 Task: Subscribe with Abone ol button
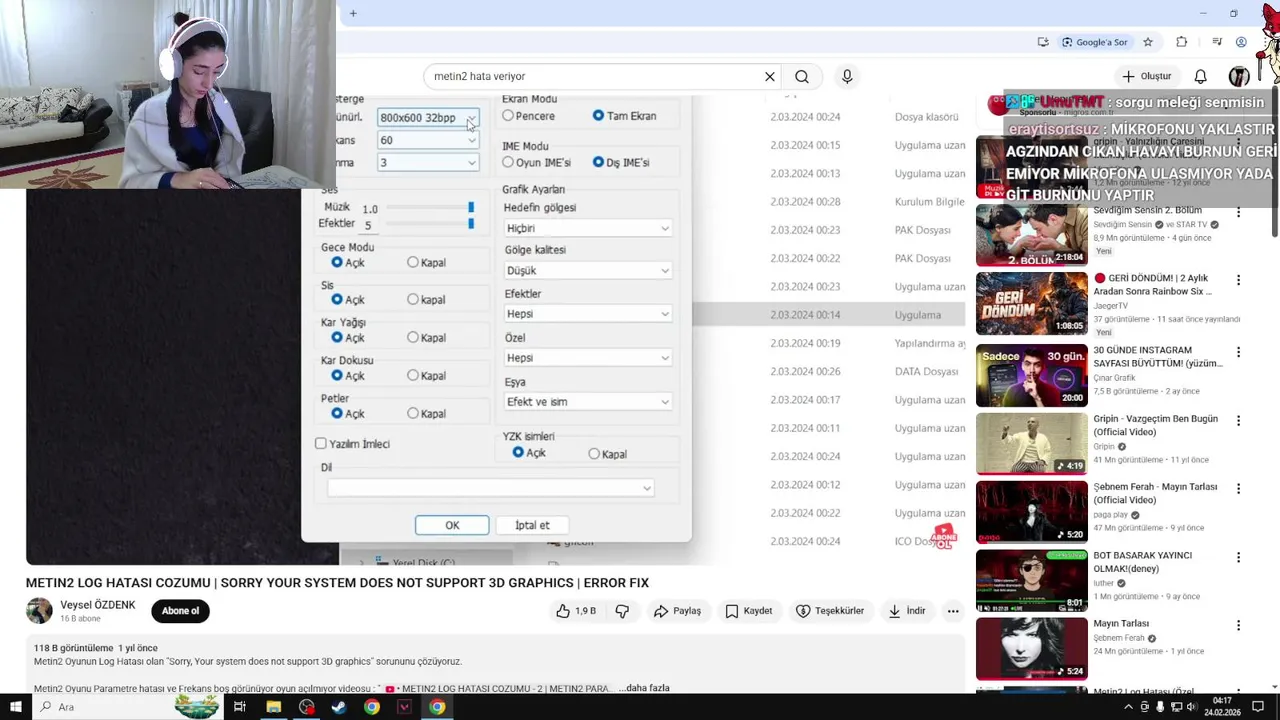(181, 611)
